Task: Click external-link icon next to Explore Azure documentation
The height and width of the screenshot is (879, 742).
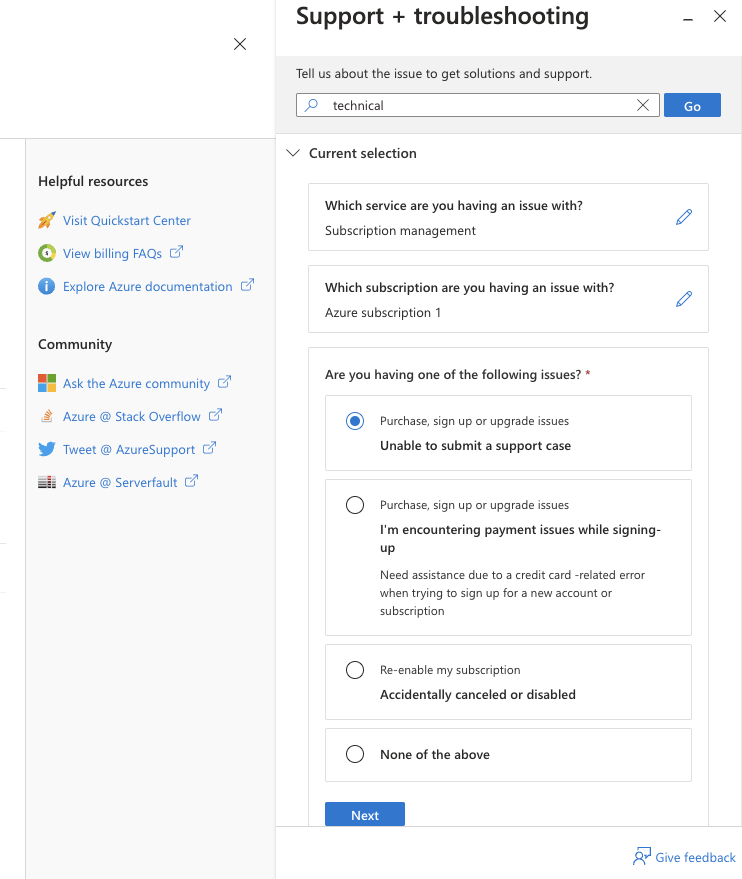Action: [x=247, y=285]
